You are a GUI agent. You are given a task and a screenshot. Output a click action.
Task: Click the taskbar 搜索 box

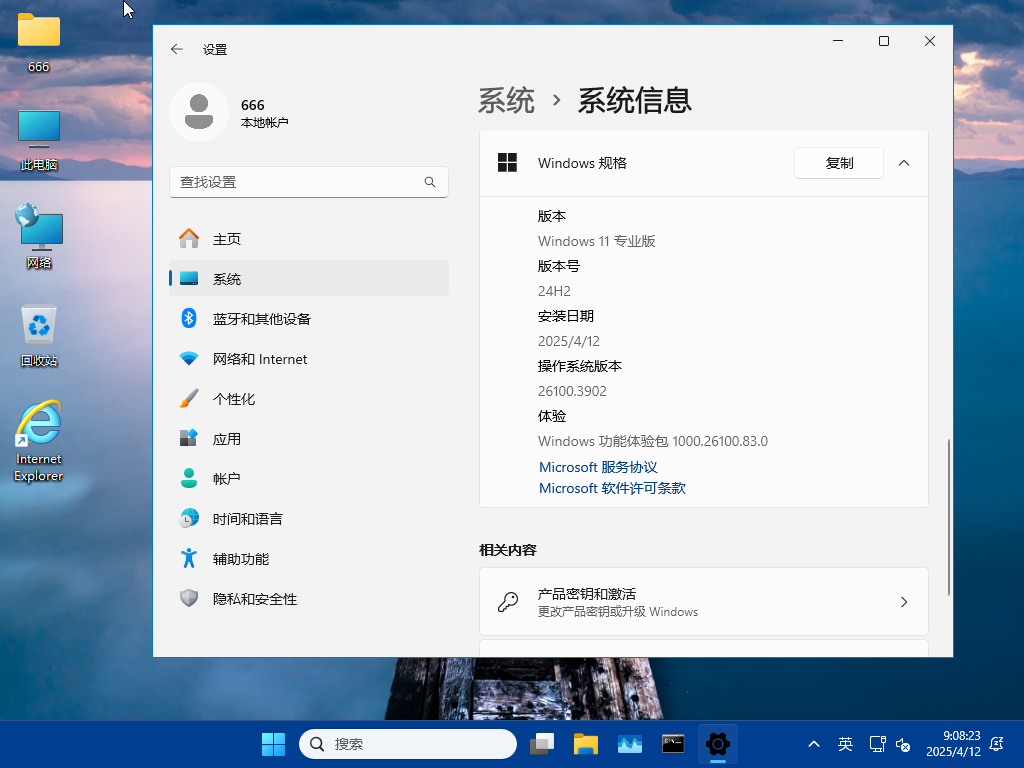(x=408, y=744)
